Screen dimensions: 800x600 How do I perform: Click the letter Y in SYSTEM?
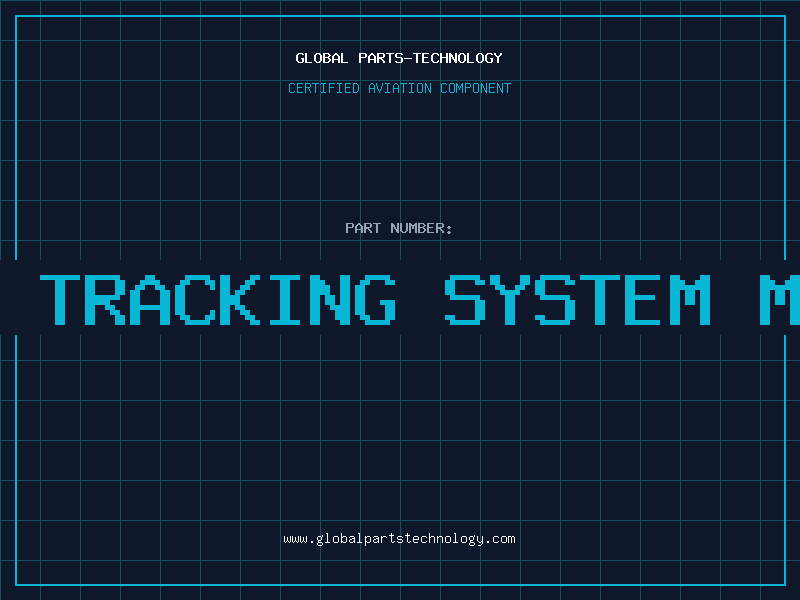tap(510, 298)
